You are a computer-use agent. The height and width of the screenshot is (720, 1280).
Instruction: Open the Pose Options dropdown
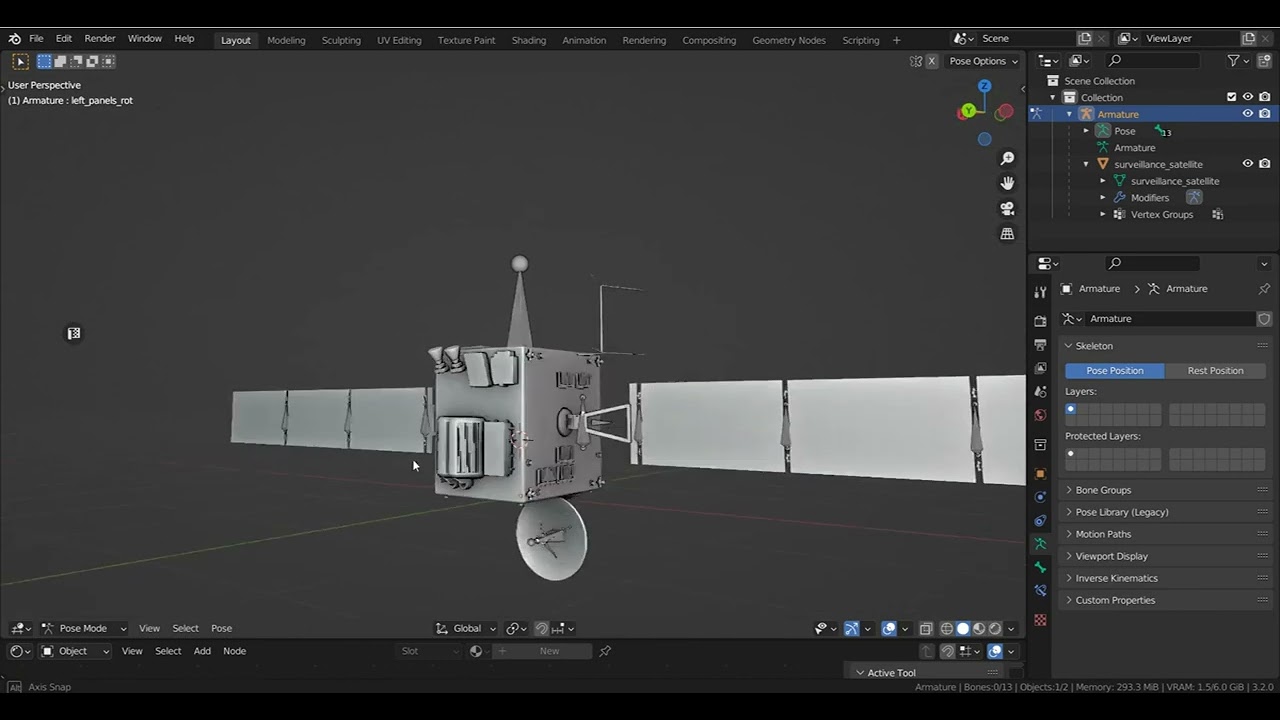click(984, 61)
